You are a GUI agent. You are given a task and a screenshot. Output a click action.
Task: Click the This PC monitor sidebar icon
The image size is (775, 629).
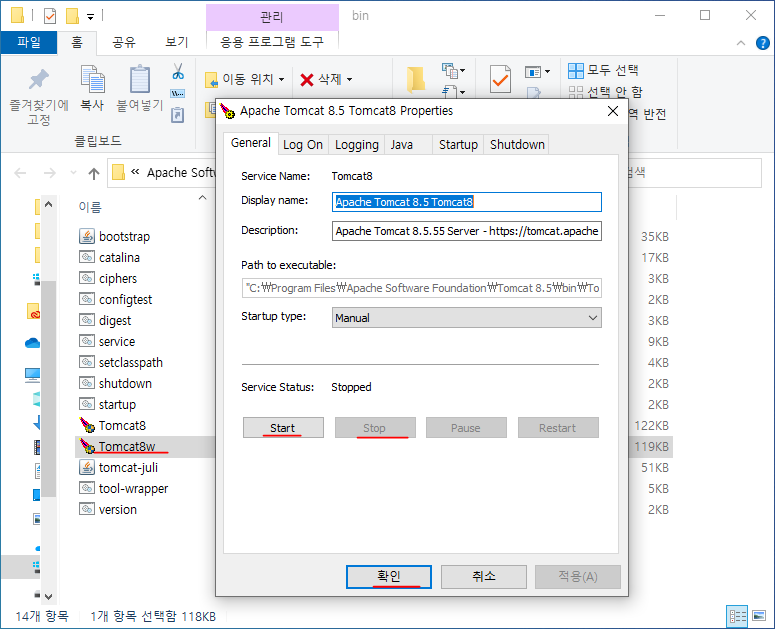point(33,375)
